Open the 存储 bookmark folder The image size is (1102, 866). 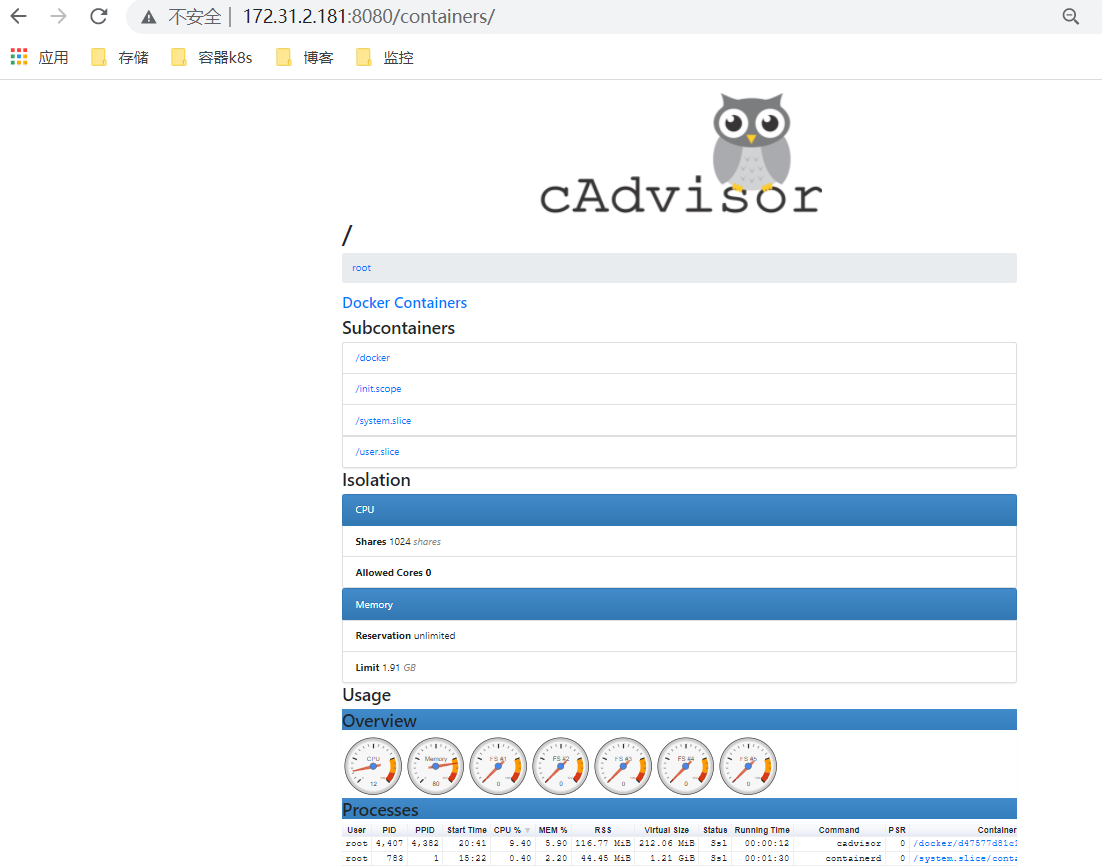tap(120, 58)
